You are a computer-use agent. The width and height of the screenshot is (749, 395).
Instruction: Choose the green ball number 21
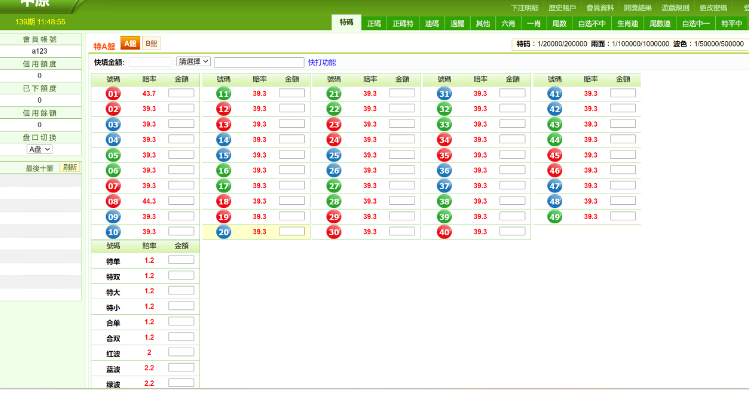(x=334, y=94)
